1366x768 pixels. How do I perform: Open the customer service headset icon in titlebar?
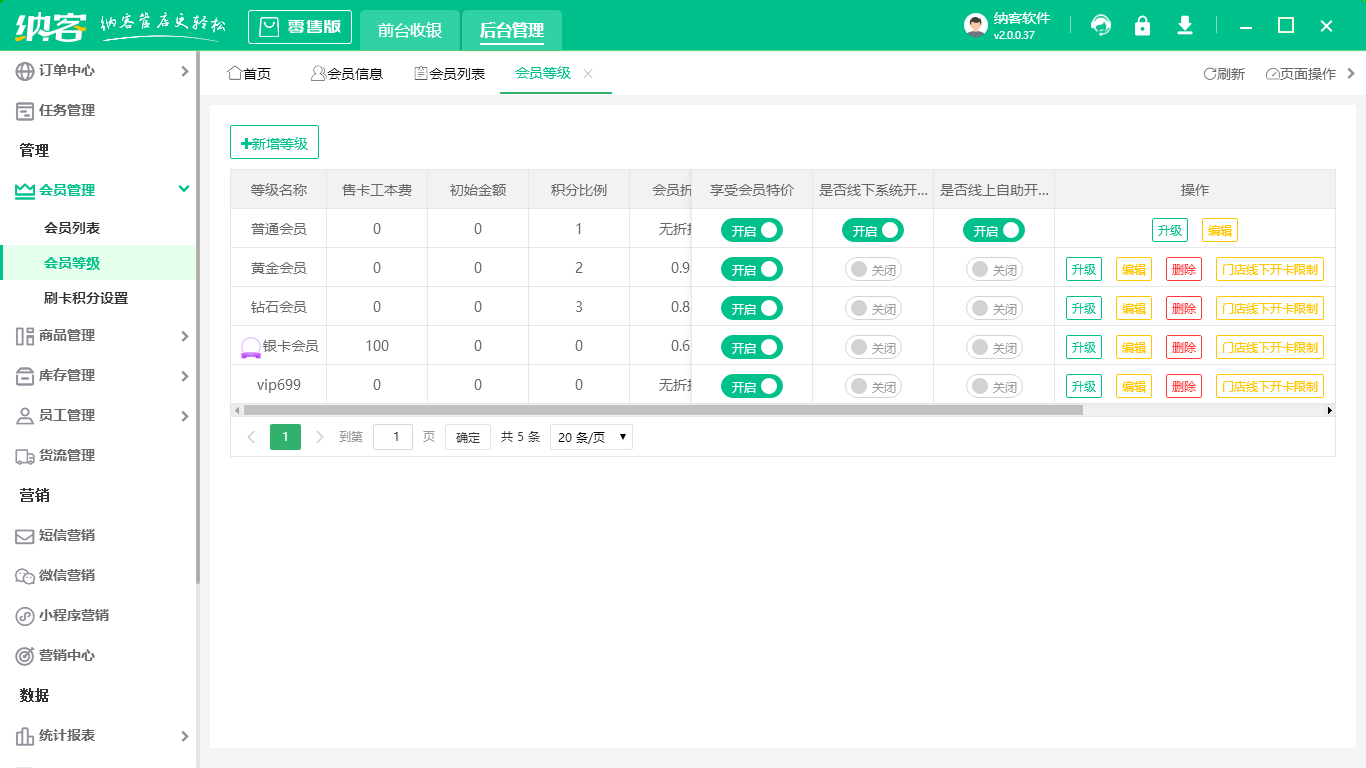tap(1100, 25)
